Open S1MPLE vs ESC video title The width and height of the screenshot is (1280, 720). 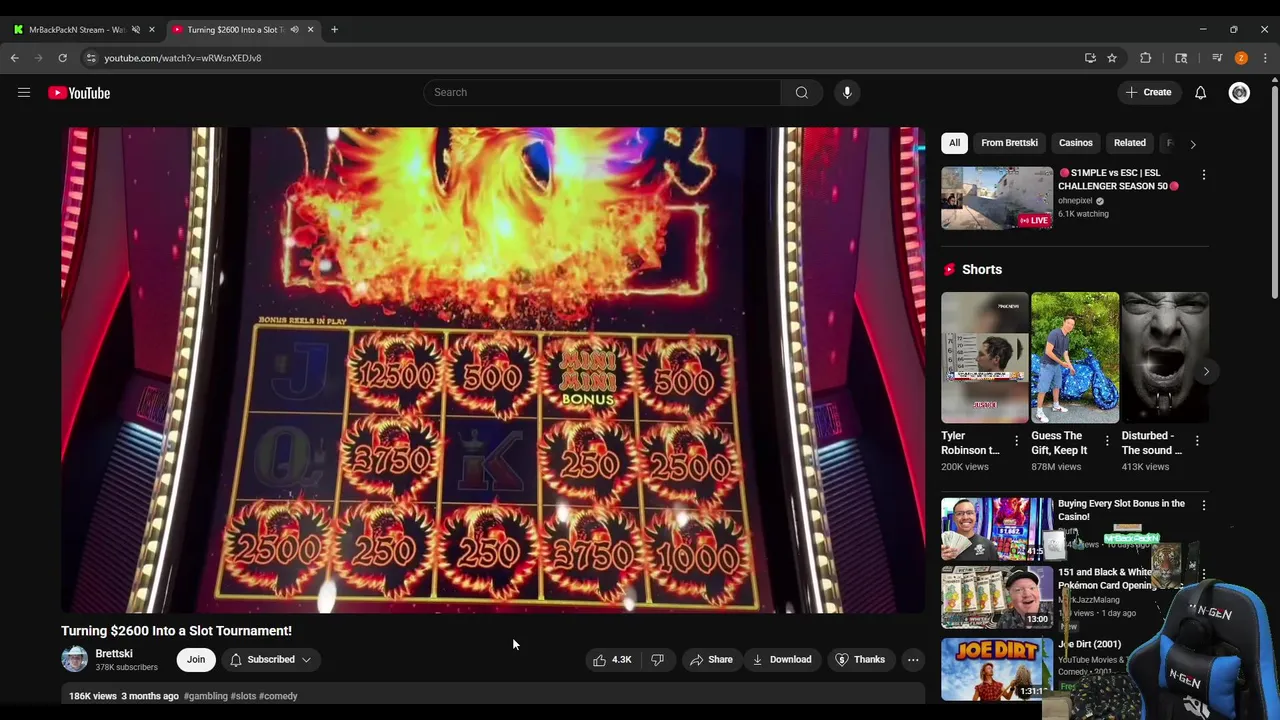(x=1118, y=179)
